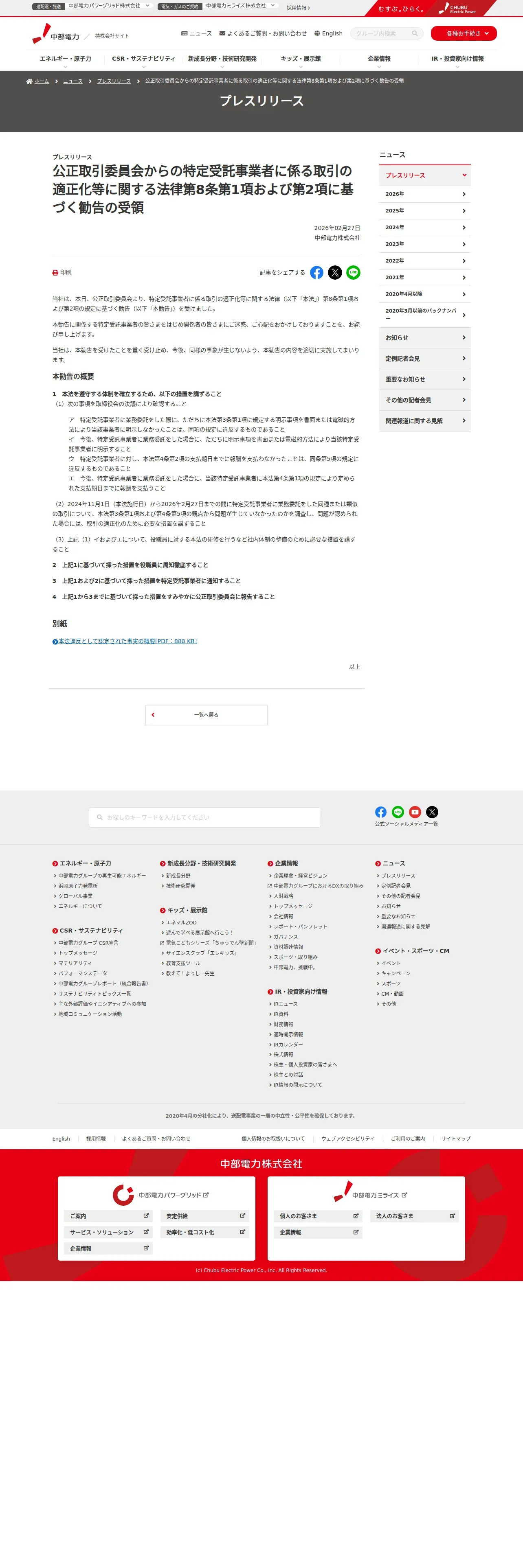The image size is (523, 1568).
Task: Click 個人情報のお取扱いについて footer link
Action: point(273,1139)
